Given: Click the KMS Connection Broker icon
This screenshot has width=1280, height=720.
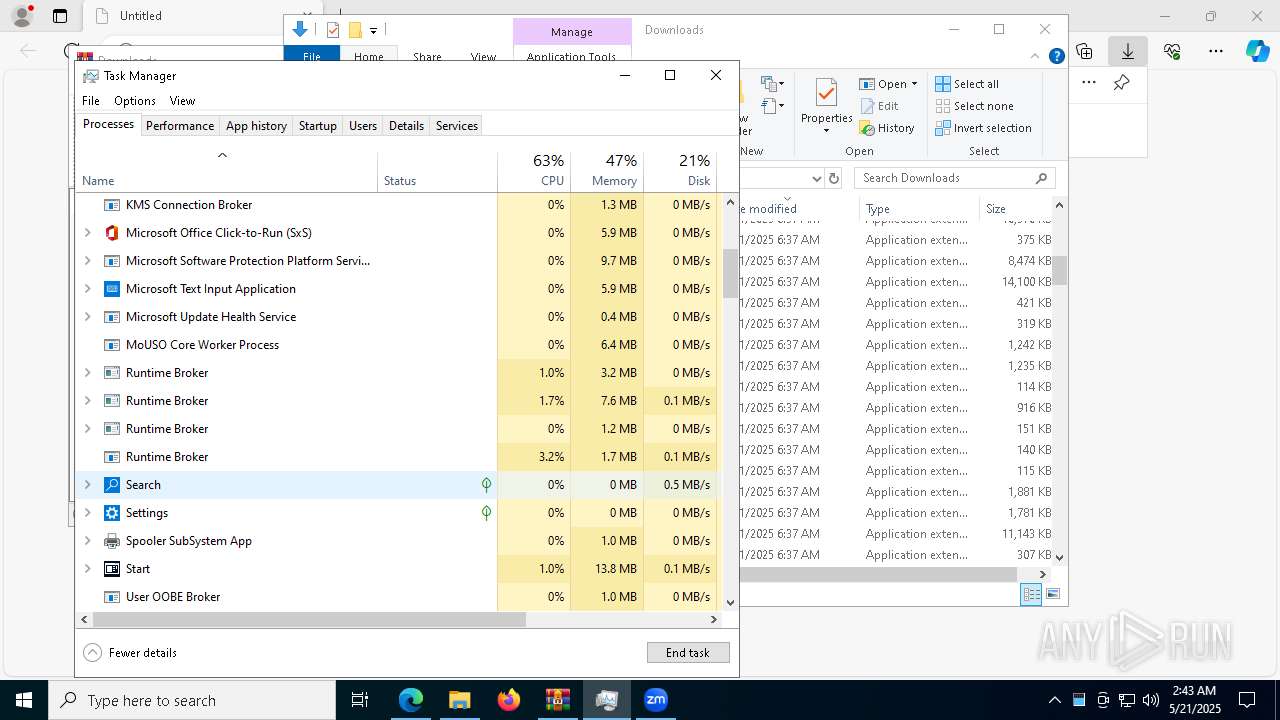Looking at the screenshot, I should click(x=112, y=205).
